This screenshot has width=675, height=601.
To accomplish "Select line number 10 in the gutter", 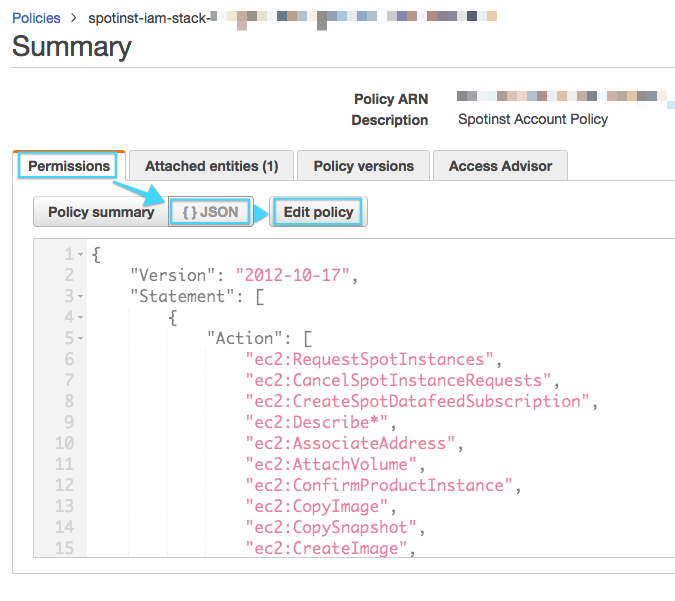I will click(x=64, y=444).
